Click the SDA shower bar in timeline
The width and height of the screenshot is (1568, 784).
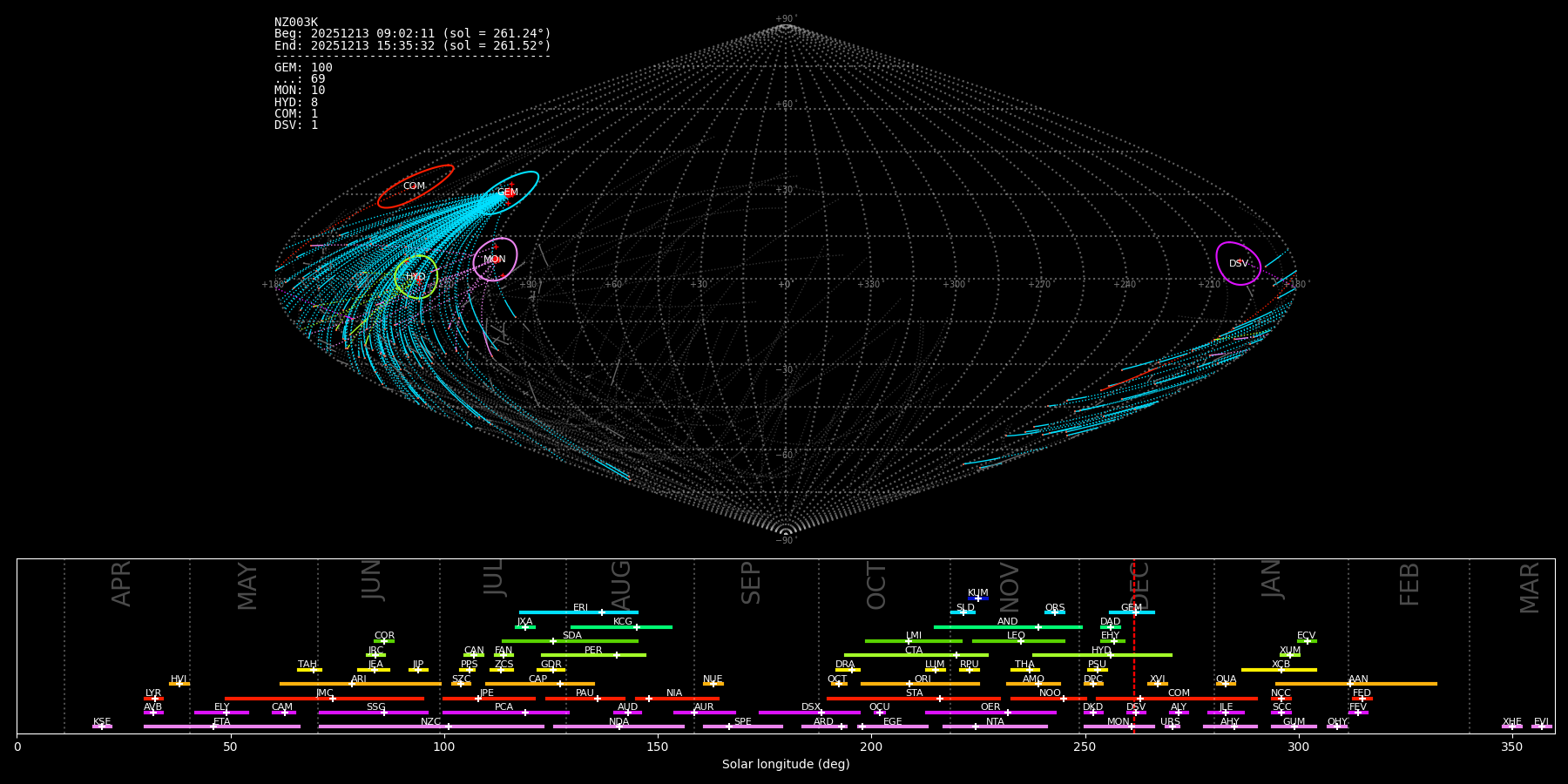tap(570, 641)
